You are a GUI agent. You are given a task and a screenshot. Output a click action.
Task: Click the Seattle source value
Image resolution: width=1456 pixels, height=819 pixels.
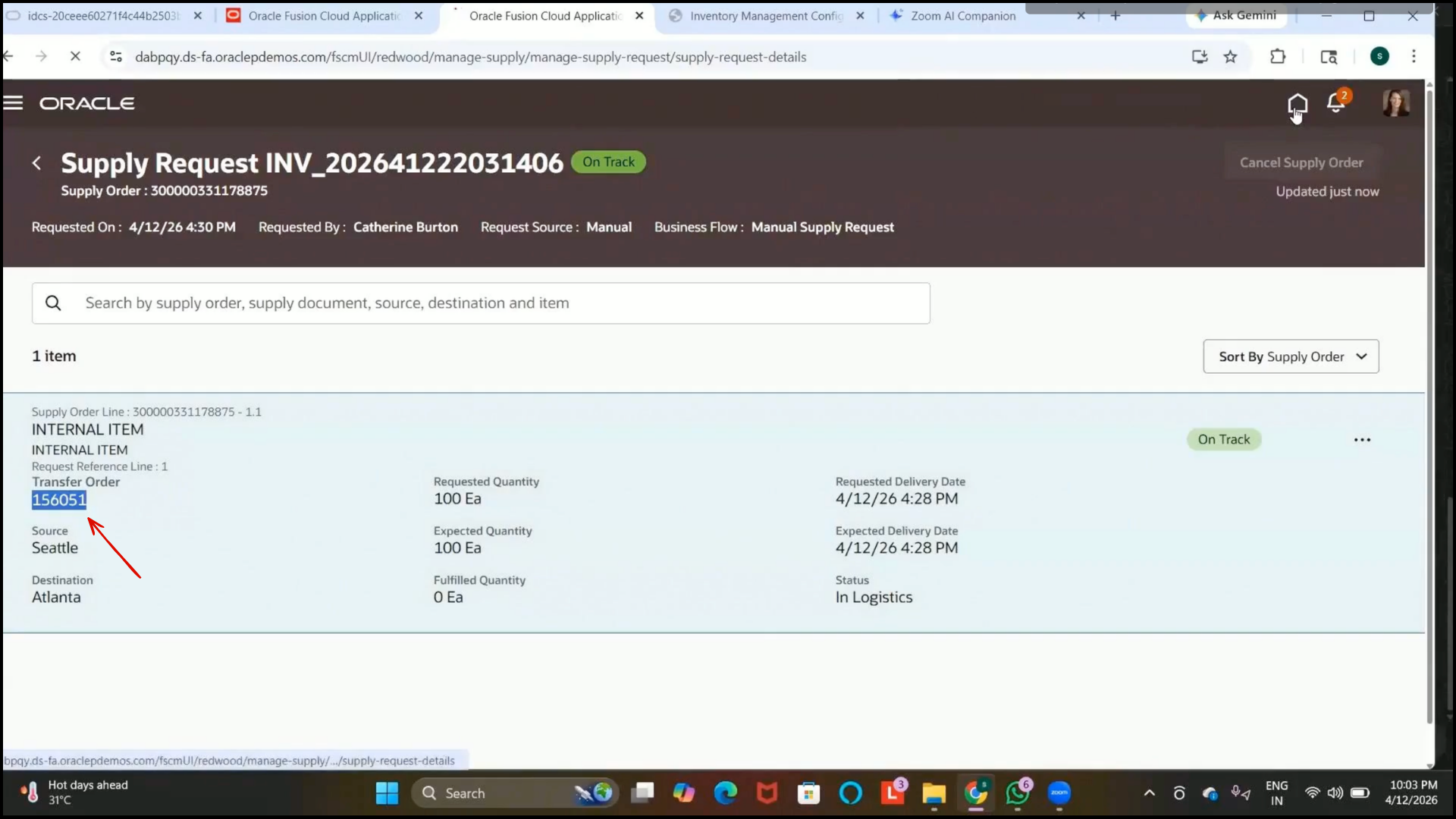[55, 548]
